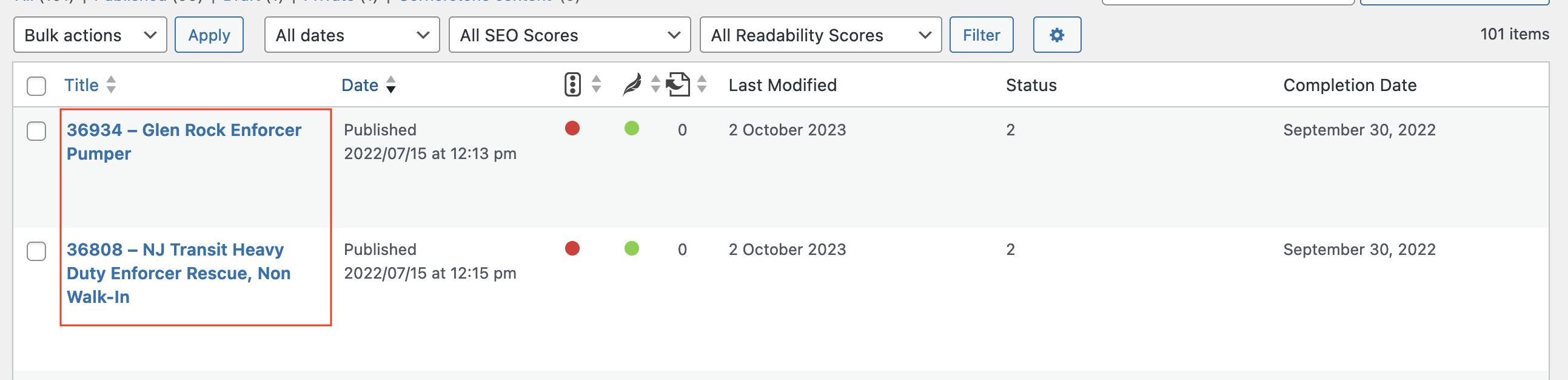This screenshot has height=380, width=1568.
Task: Click the Filter button
Action: (981, 35)
